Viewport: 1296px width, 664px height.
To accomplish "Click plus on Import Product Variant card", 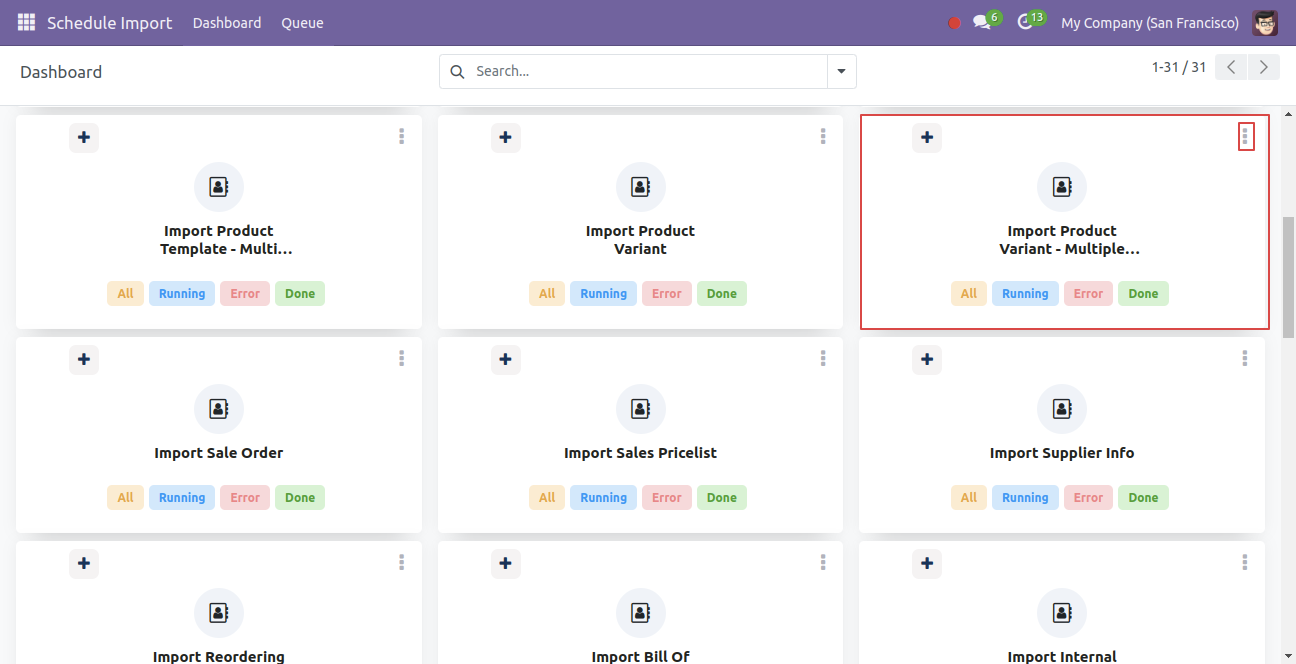I will pyautogui.click(x=506, y=137).
